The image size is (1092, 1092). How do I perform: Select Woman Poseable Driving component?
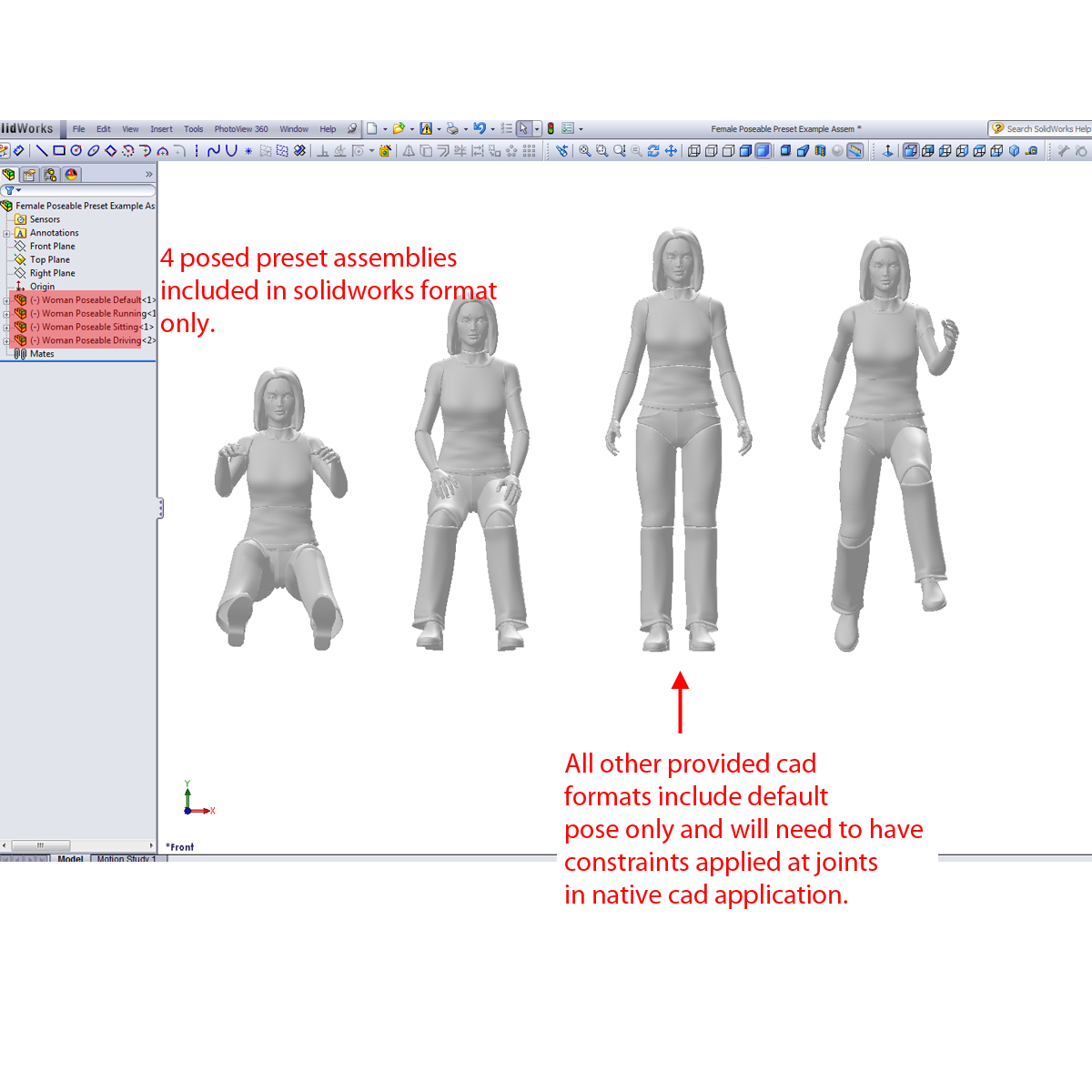click(86, 339)
